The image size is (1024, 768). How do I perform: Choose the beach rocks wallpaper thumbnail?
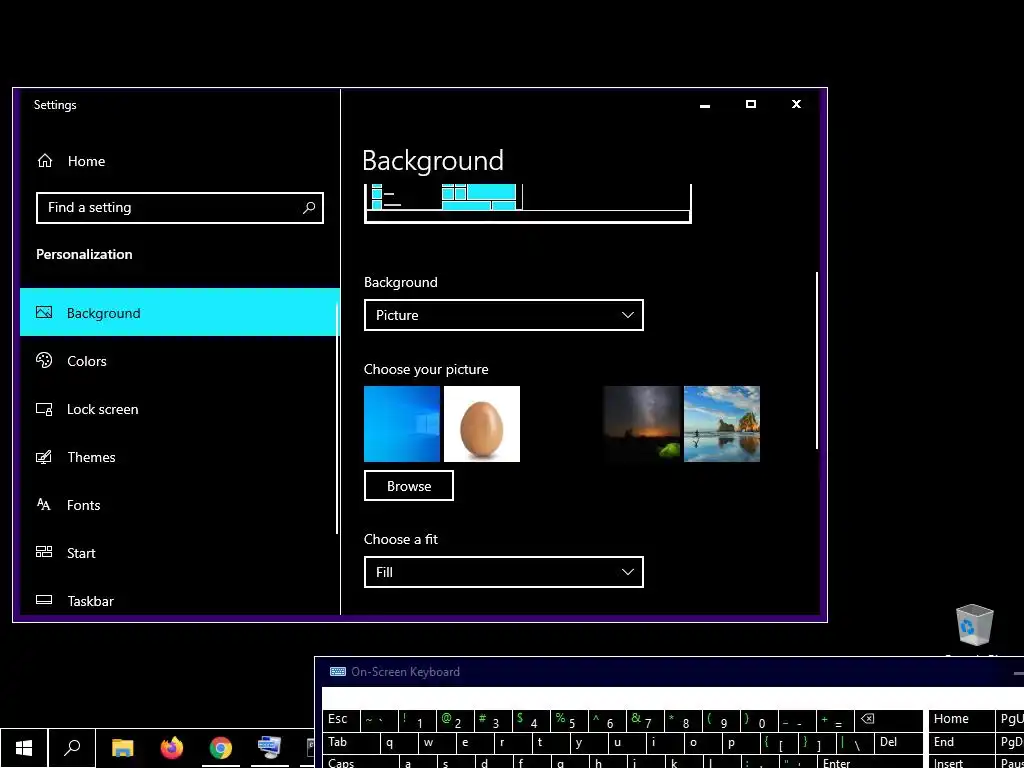[x=722, y=424]
